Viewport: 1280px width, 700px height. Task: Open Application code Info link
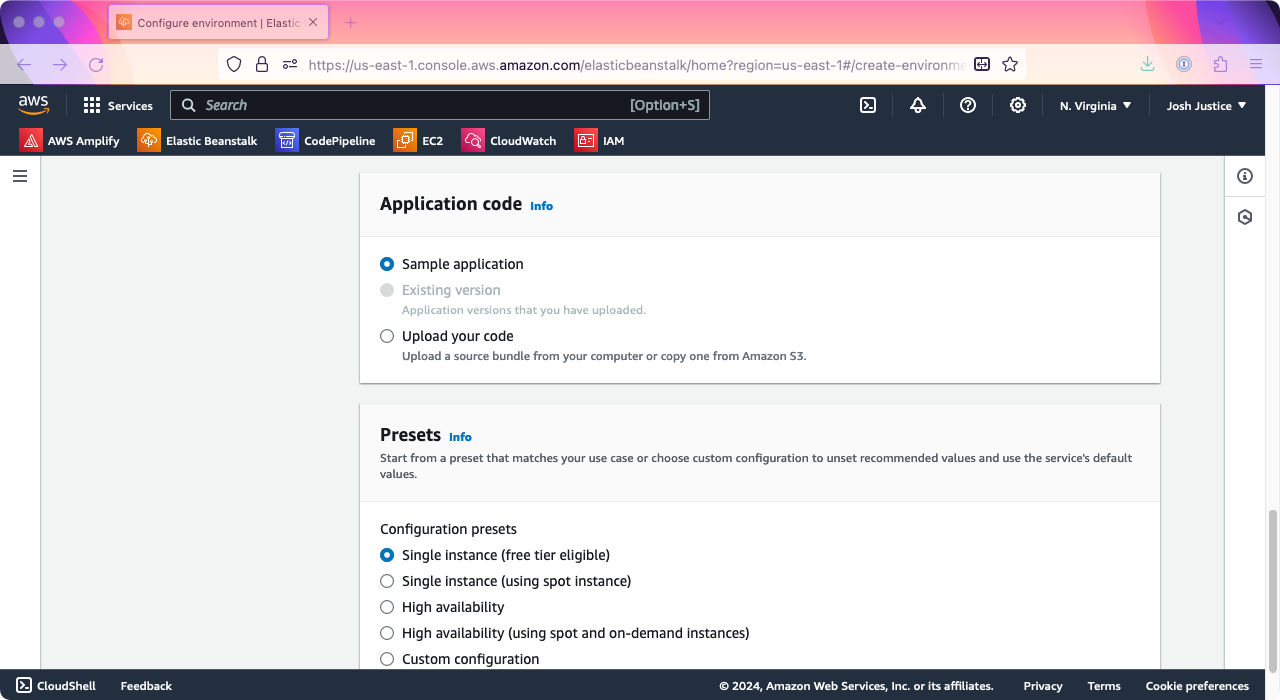(541, 206)
